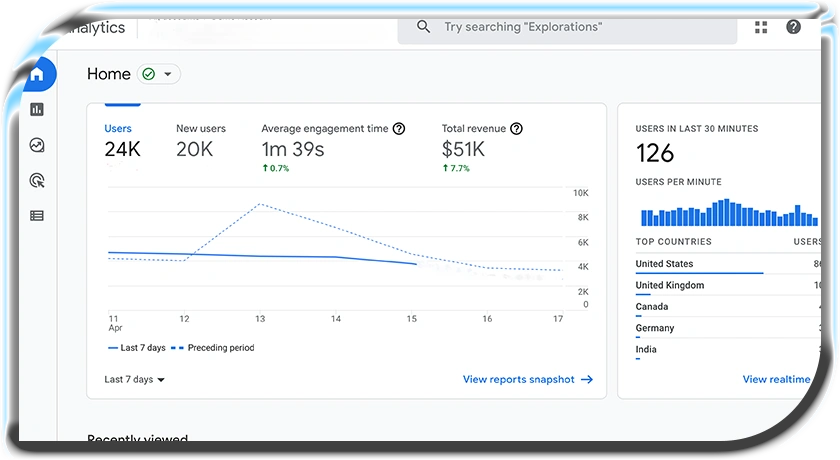The height and width of the screenshot is (460, 840).
Task: Click the View realtime link
Action: [x=775, y=380]
